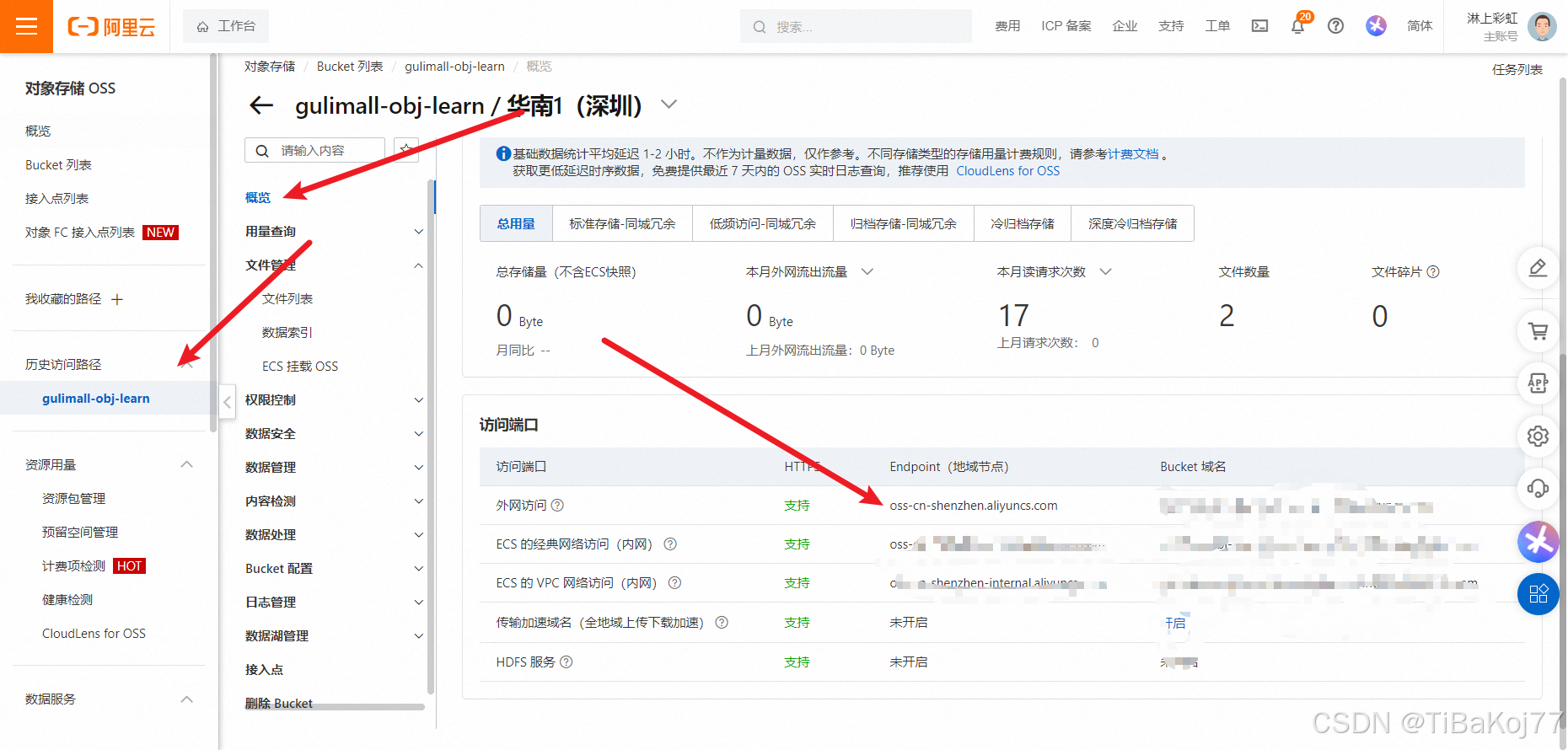Screen dimensions: 1568x750
Task: Click the Bucket 列表 breadcrumb
Action: tap(350, 67)
